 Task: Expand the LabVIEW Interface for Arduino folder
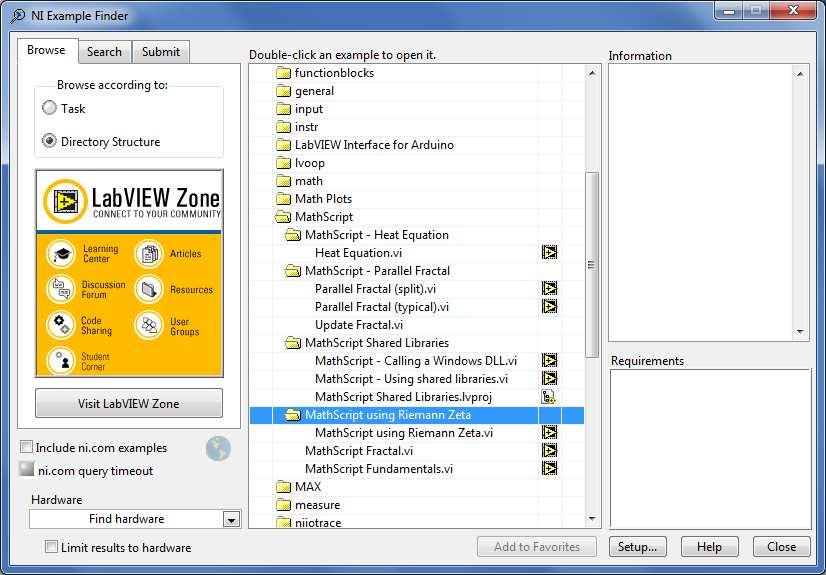click(283, 145)
